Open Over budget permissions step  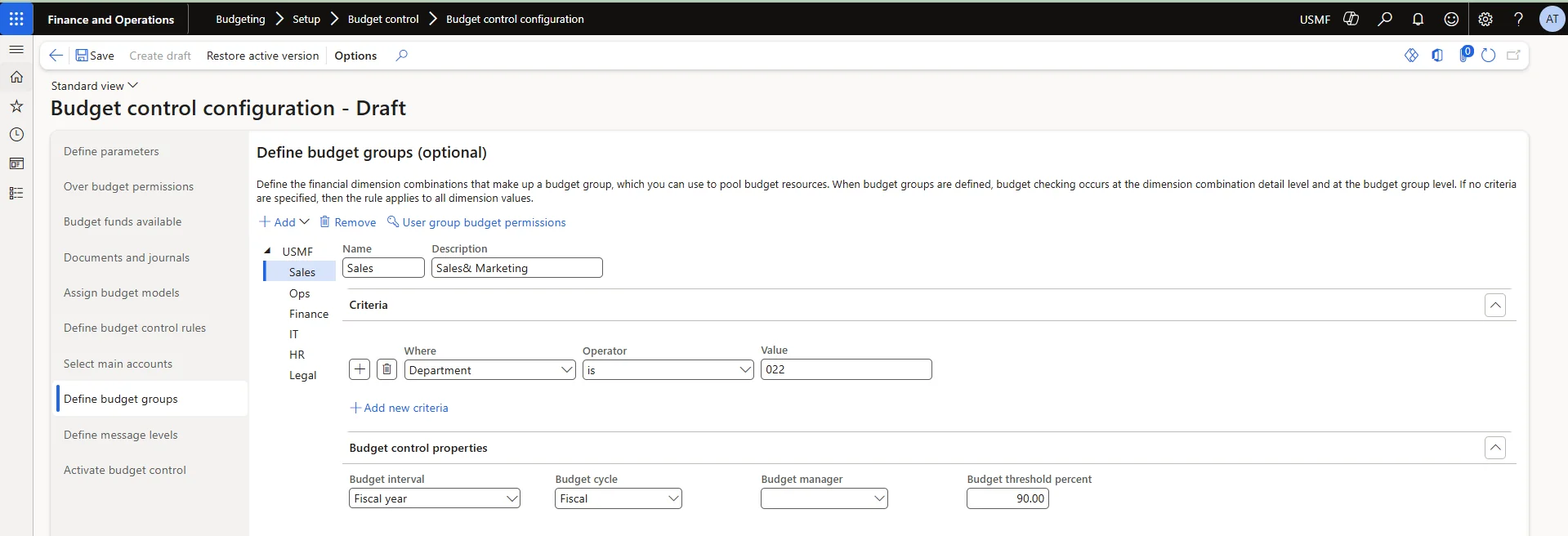128,186
